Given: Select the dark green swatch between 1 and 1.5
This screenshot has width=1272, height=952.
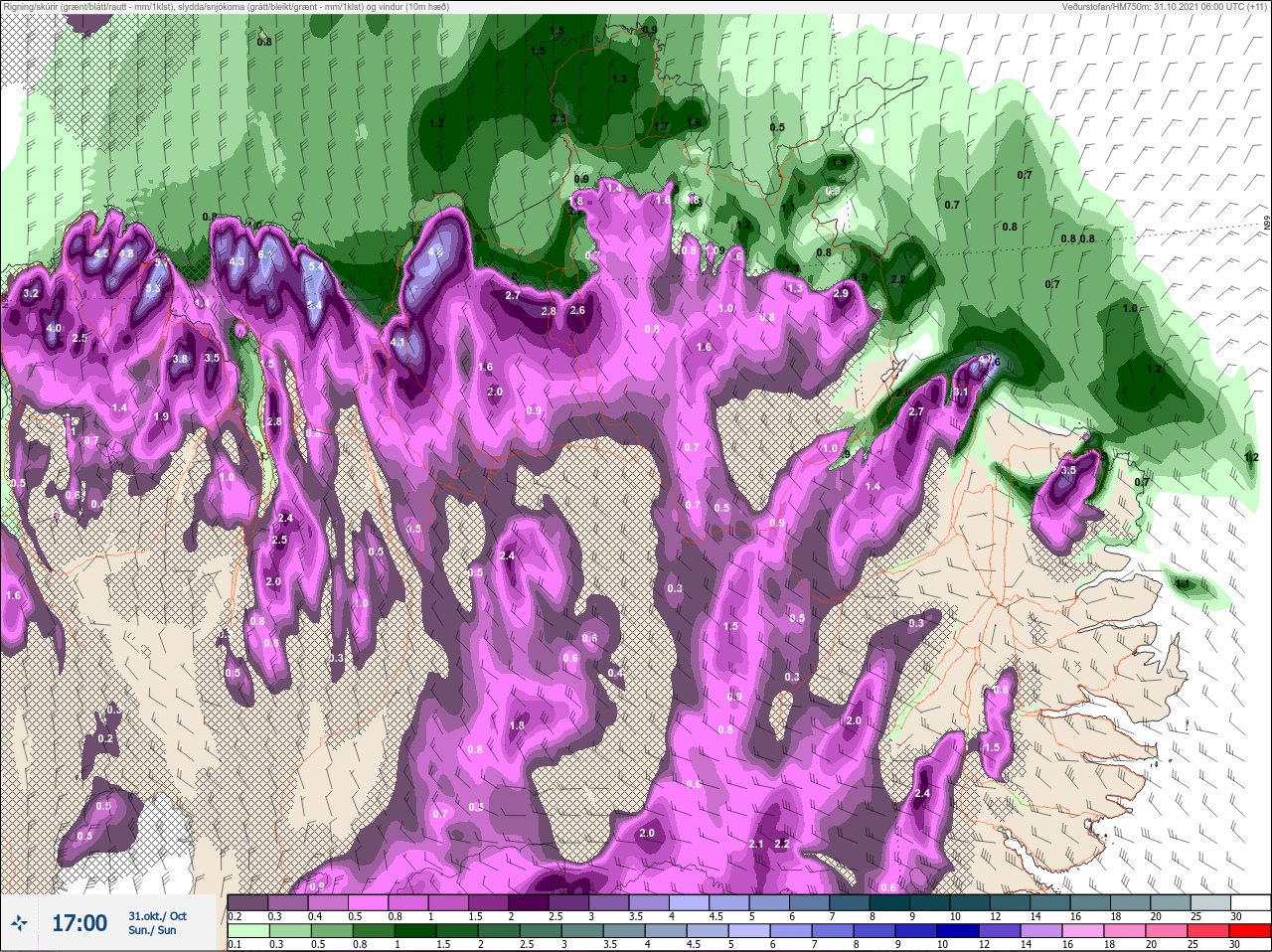Looking at the screenshot, I should pyautogui.click(x=415, y=931).
